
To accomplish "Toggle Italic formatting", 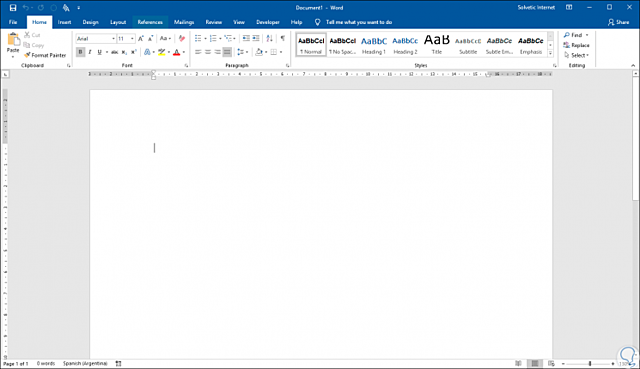I will click(90, 52).
